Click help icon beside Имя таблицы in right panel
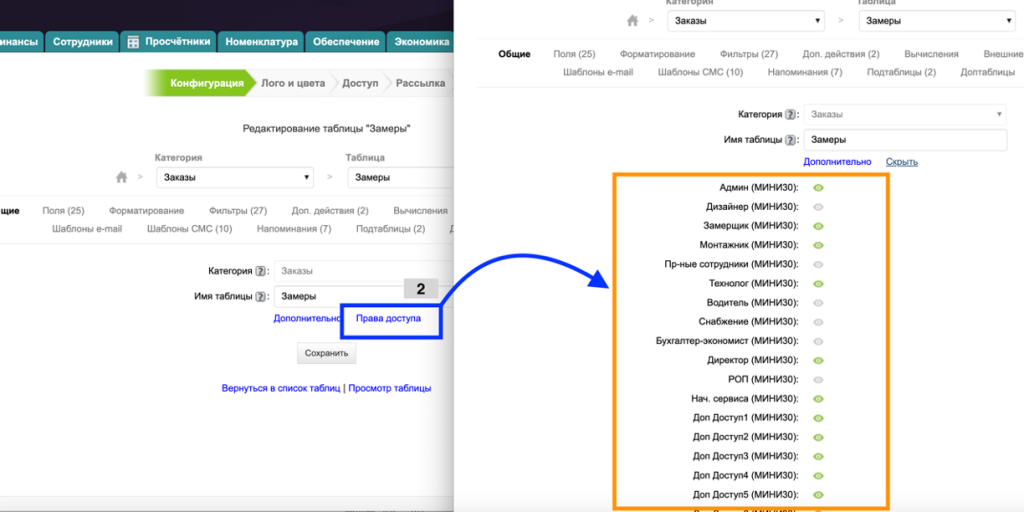Screen dimensions: 1024x512 (x=790, y=141)
